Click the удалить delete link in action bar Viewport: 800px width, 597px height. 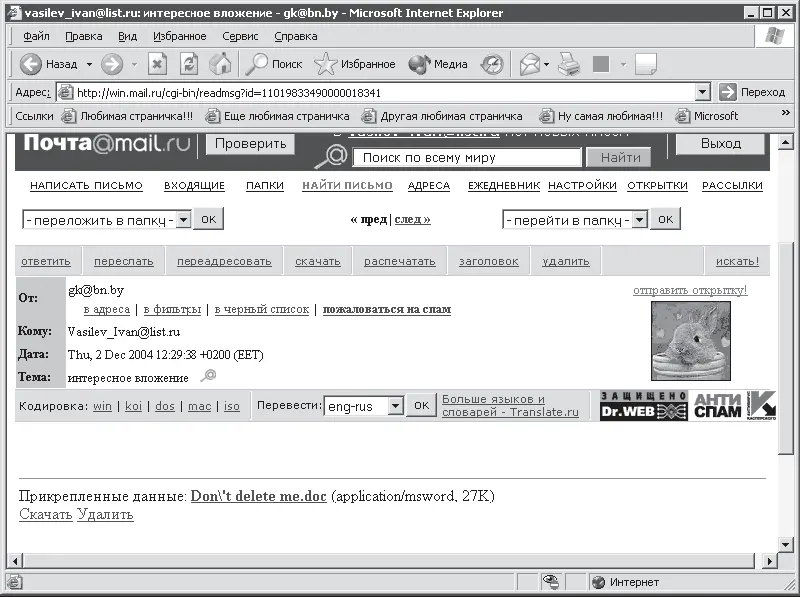(x=566, y=261)
